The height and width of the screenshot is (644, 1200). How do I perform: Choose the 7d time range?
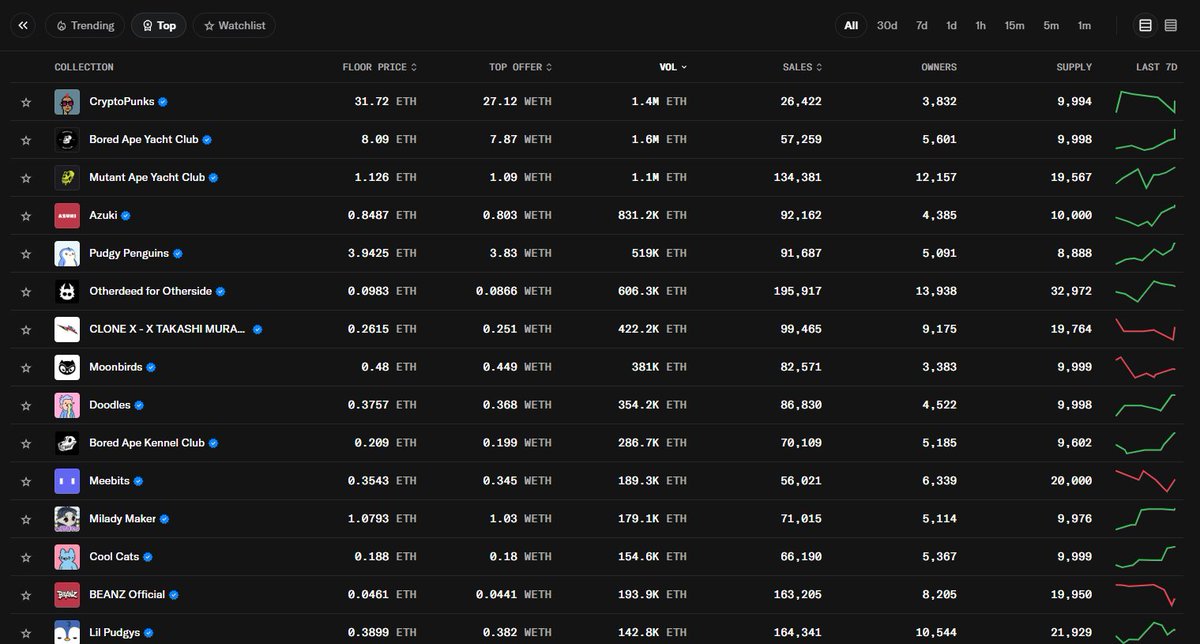tap(922, 25)
